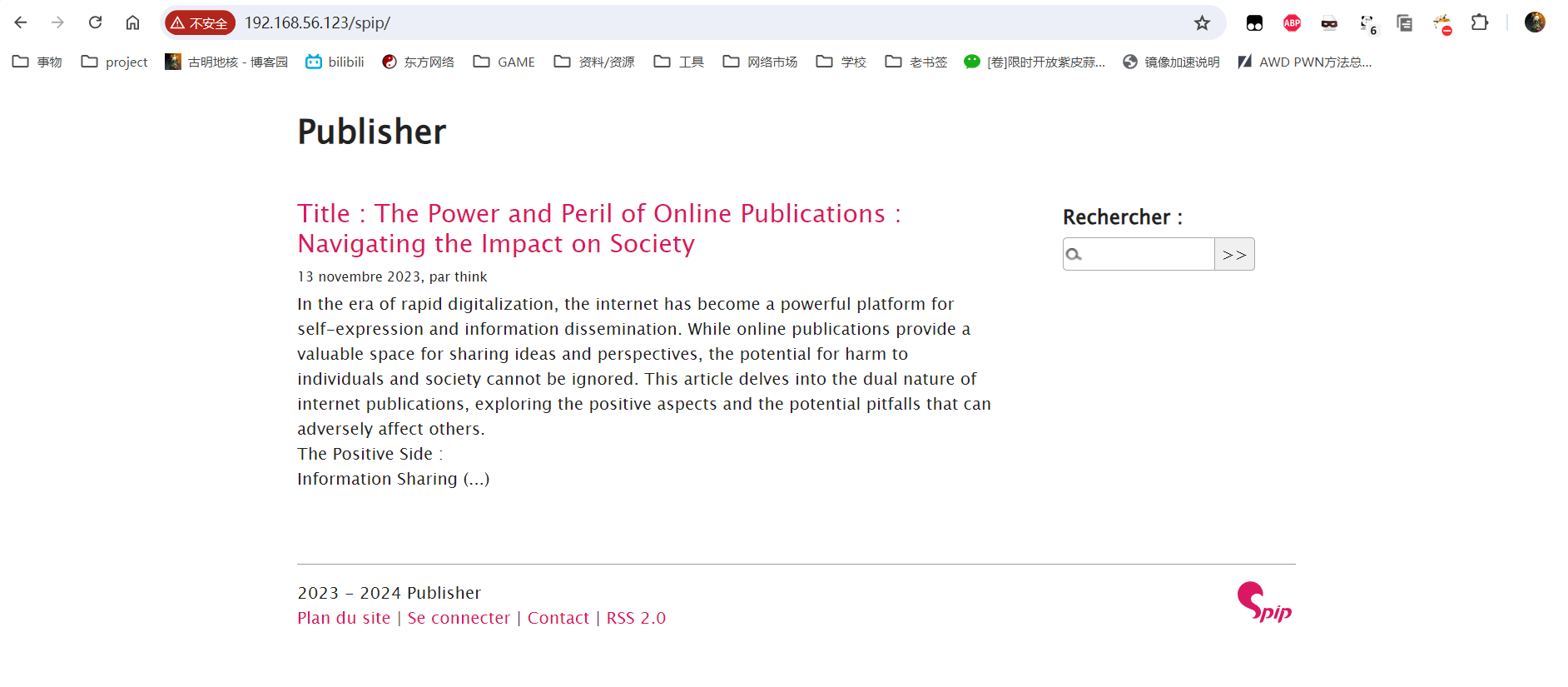Open the 事物 bookmark folder
The width and height of the screenshot is (1568, 687).
tap(37, 62)
